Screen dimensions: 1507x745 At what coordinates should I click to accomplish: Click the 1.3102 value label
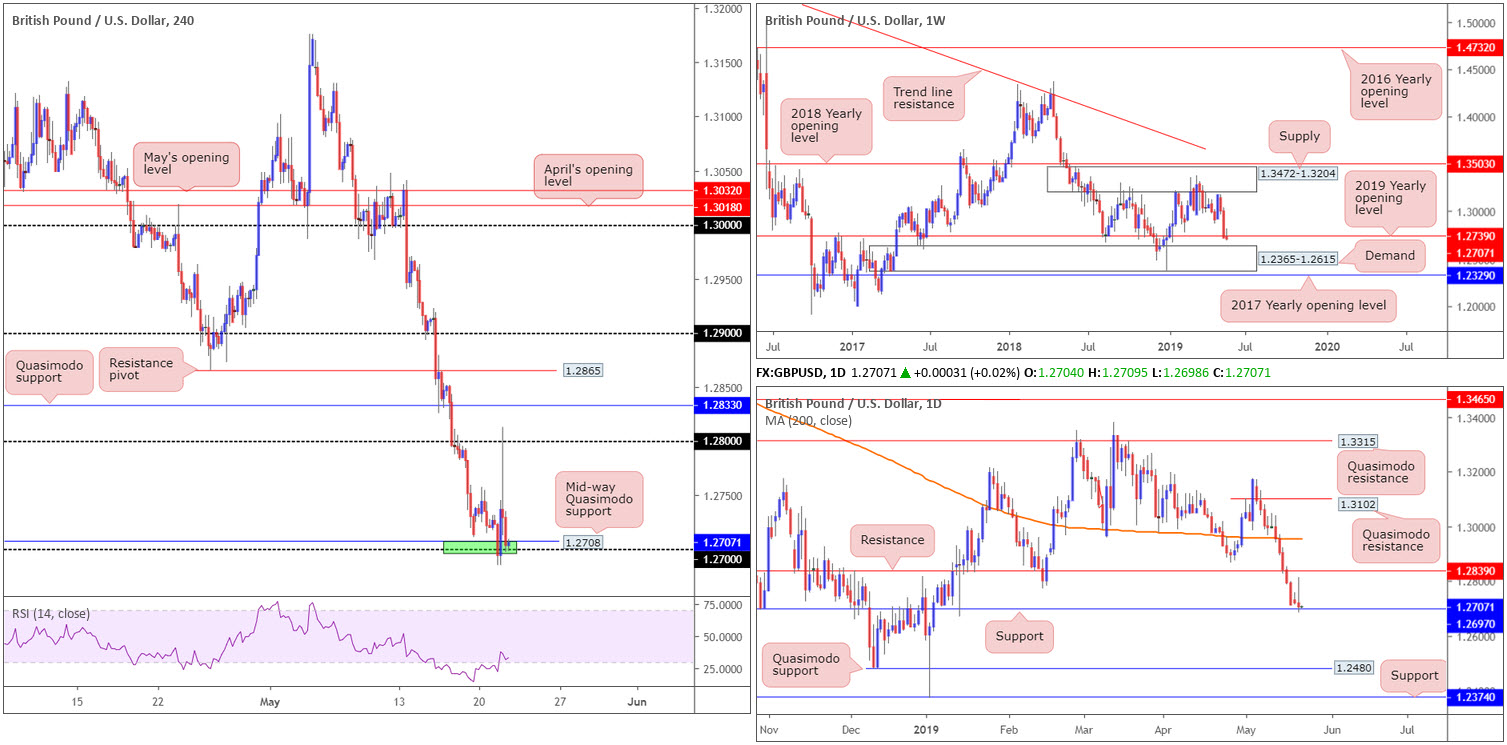pos(1356,505)
